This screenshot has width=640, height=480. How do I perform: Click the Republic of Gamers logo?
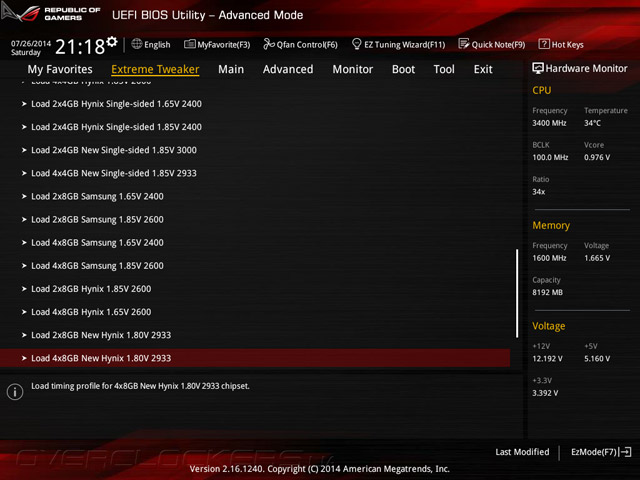click(x=51, y=13)
